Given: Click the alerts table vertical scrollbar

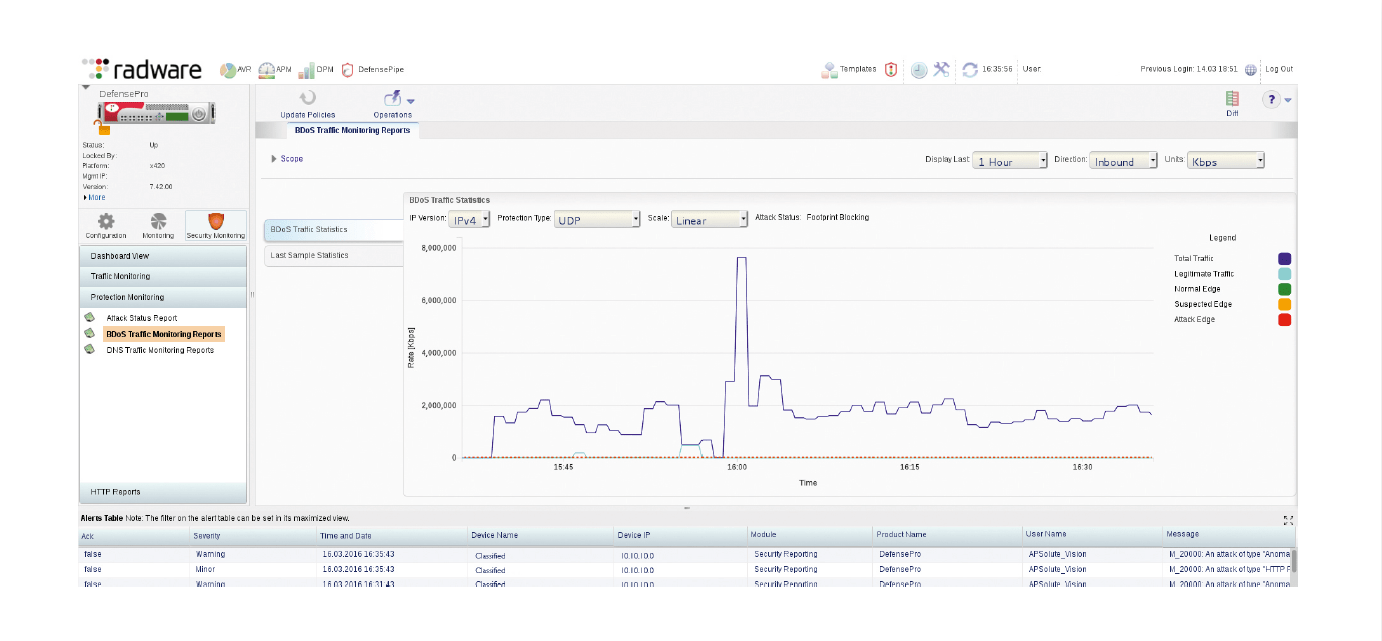Looking at the screenshot, I should click(x=1293, y=561).
